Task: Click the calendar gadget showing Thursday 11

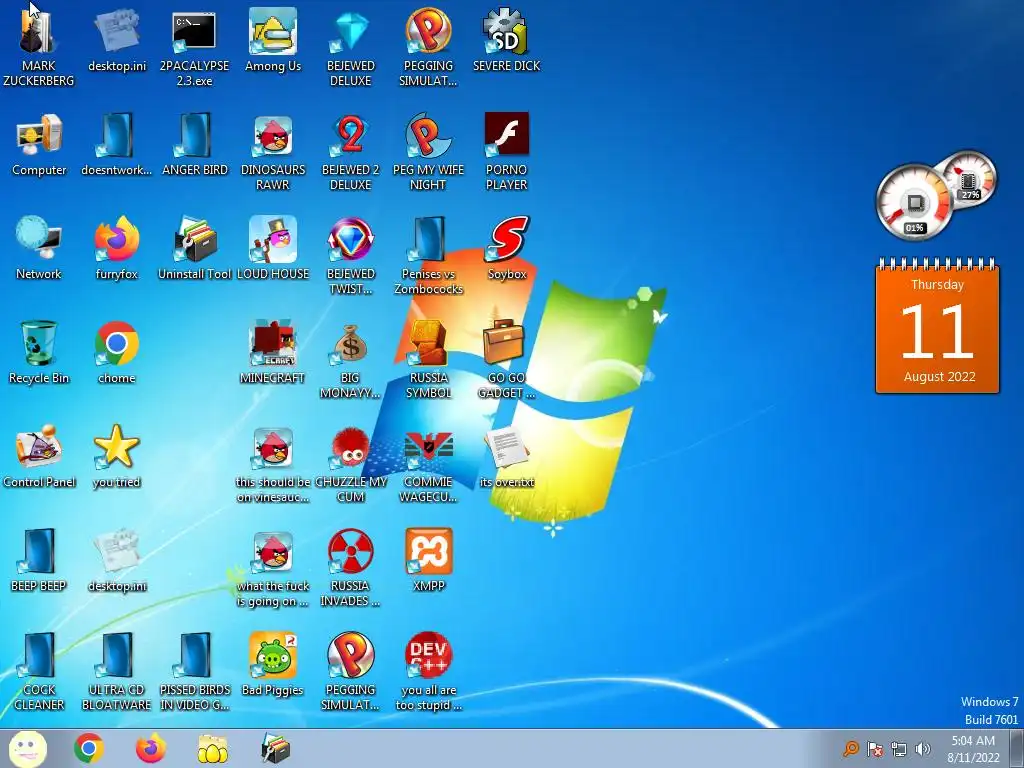Action: 938,327
